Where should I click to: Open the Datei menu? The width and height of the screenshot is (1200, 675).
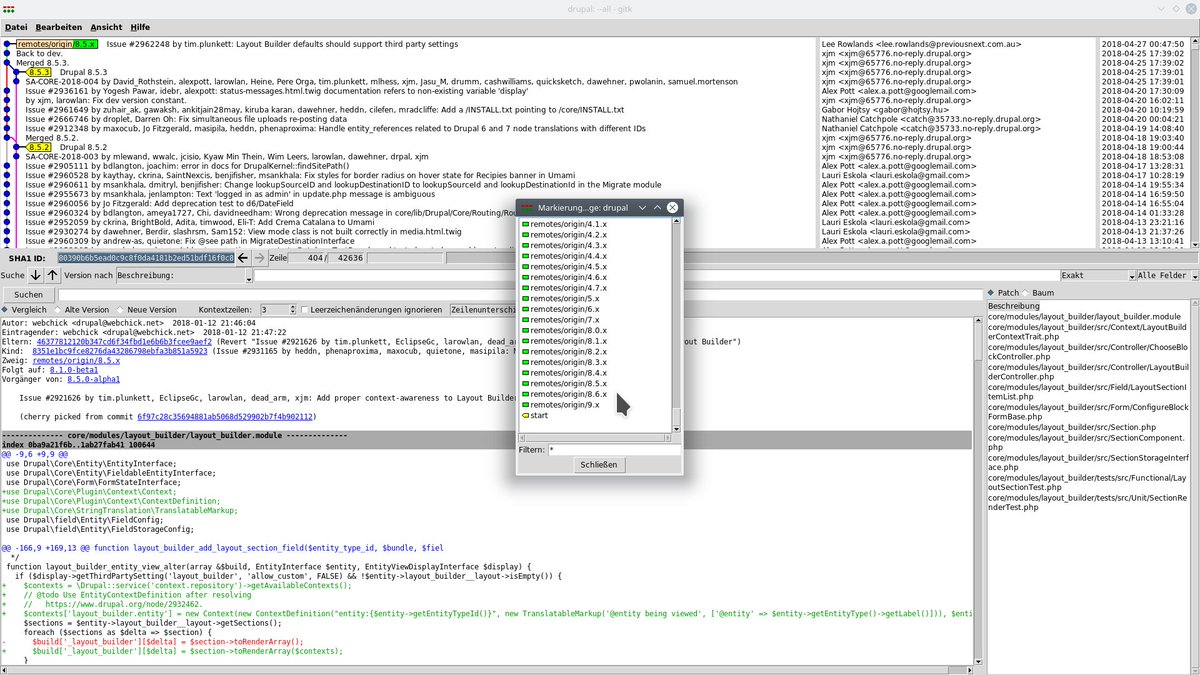[x=15, y=27]
